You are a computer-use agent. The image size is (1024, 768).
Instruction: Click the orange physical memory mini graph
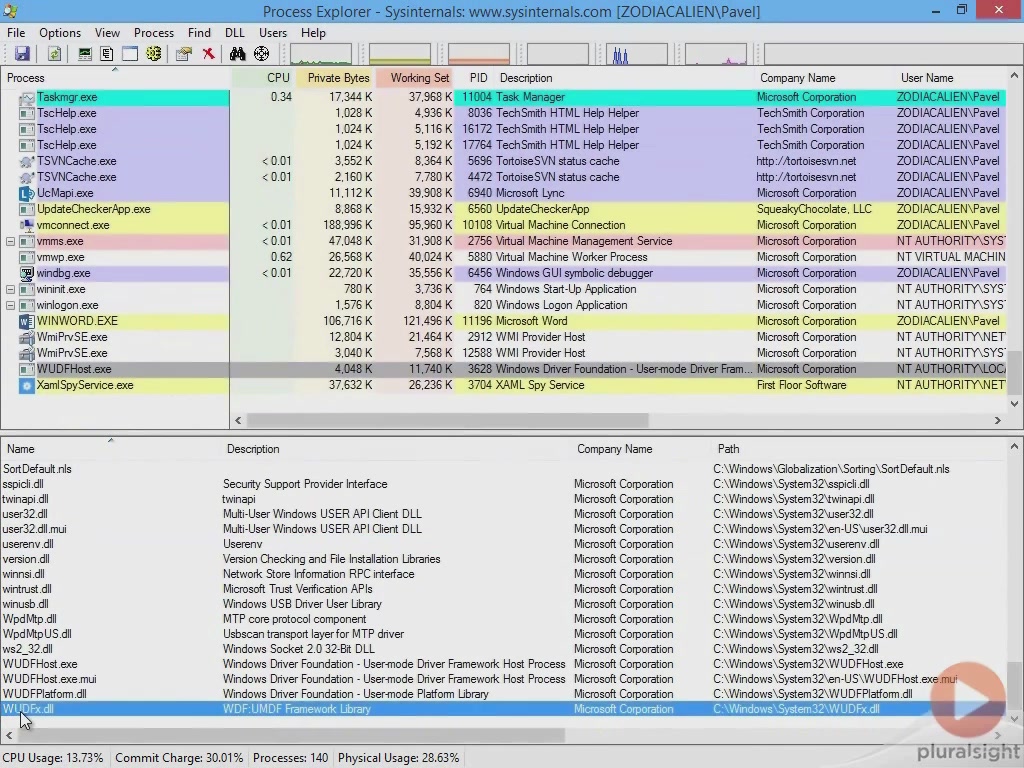pyautogui.click(x=479, y=54)
